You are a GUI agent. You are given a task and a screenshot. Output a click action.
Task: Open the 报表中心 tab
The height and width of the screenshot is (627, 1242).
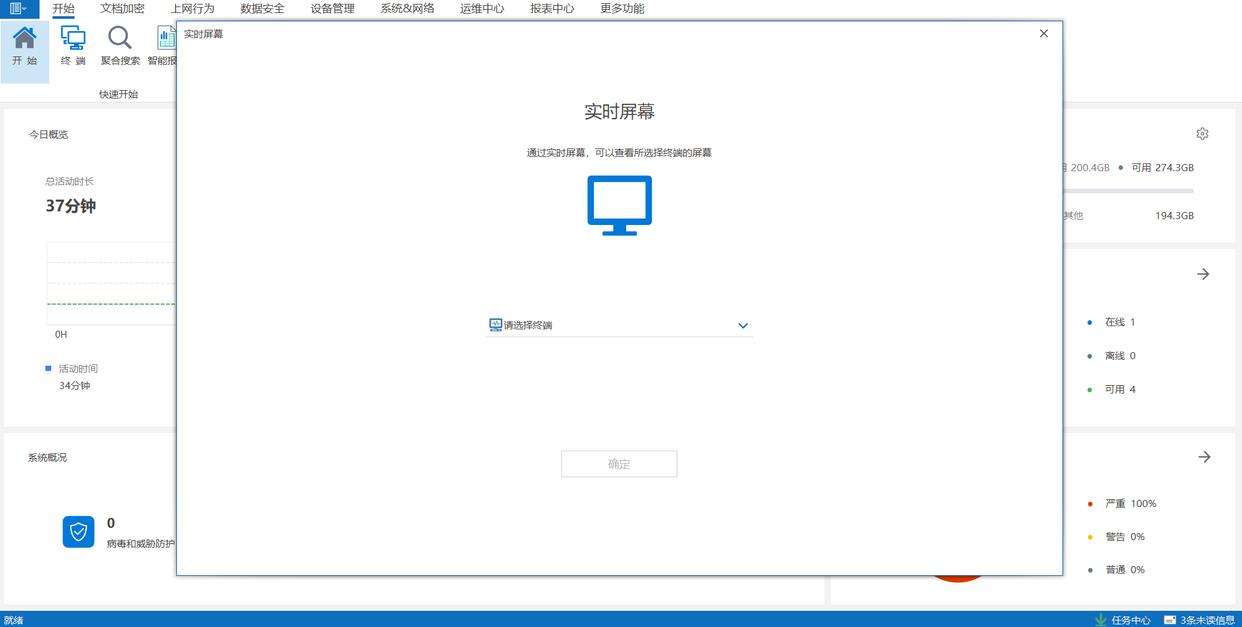point(552,8)
